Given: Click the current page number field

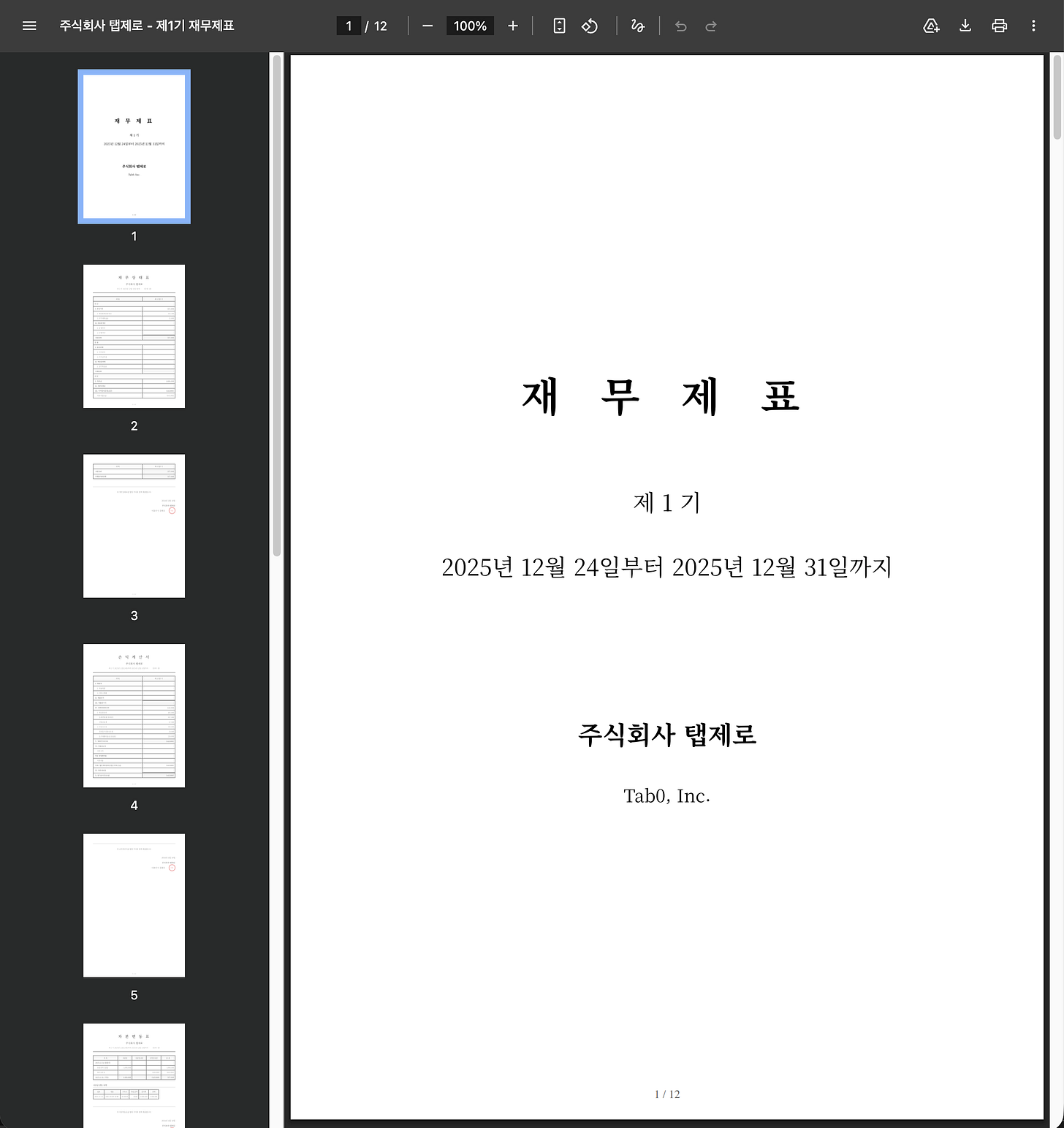Looking at the screenshot, I should point(349,26).
